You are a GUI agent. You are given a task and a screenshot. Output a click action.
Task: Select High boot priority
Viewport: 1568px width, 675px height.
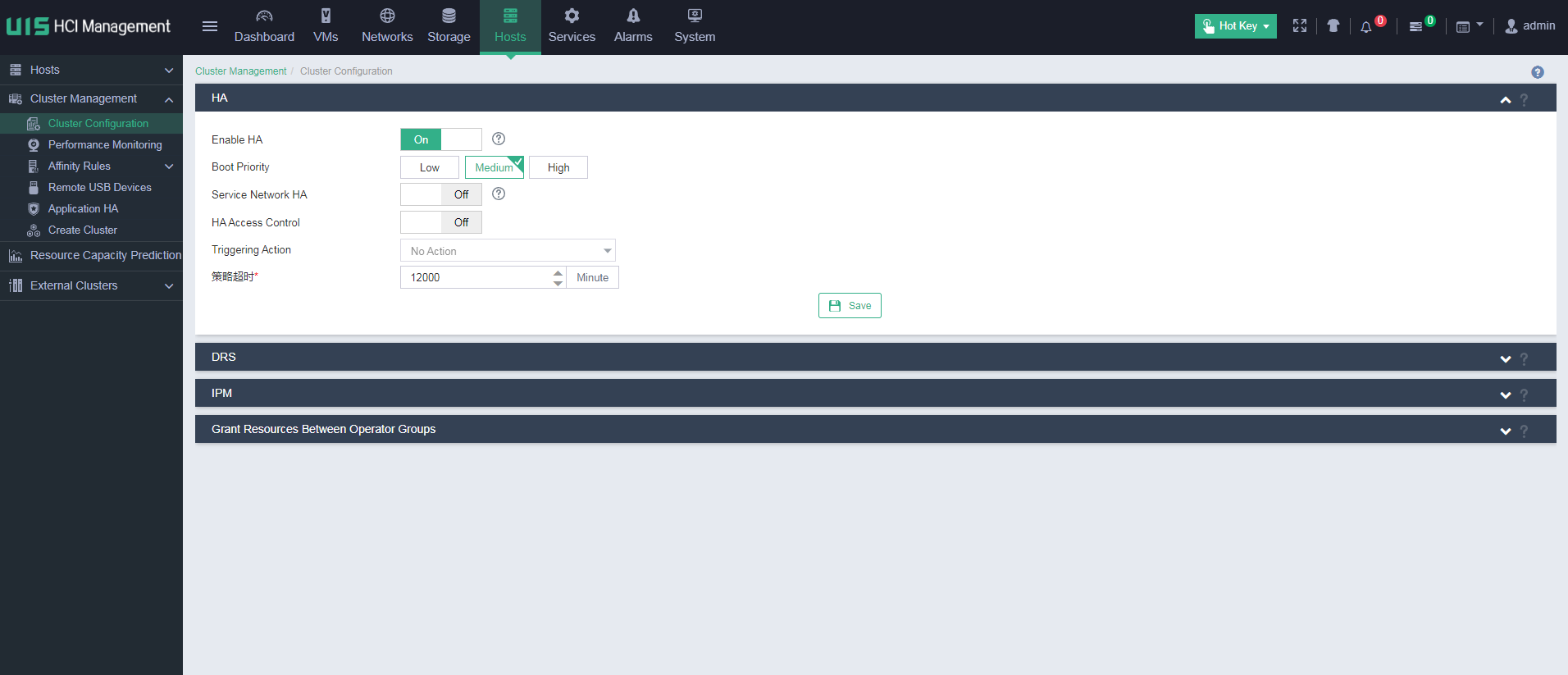[x=558, y=167]
